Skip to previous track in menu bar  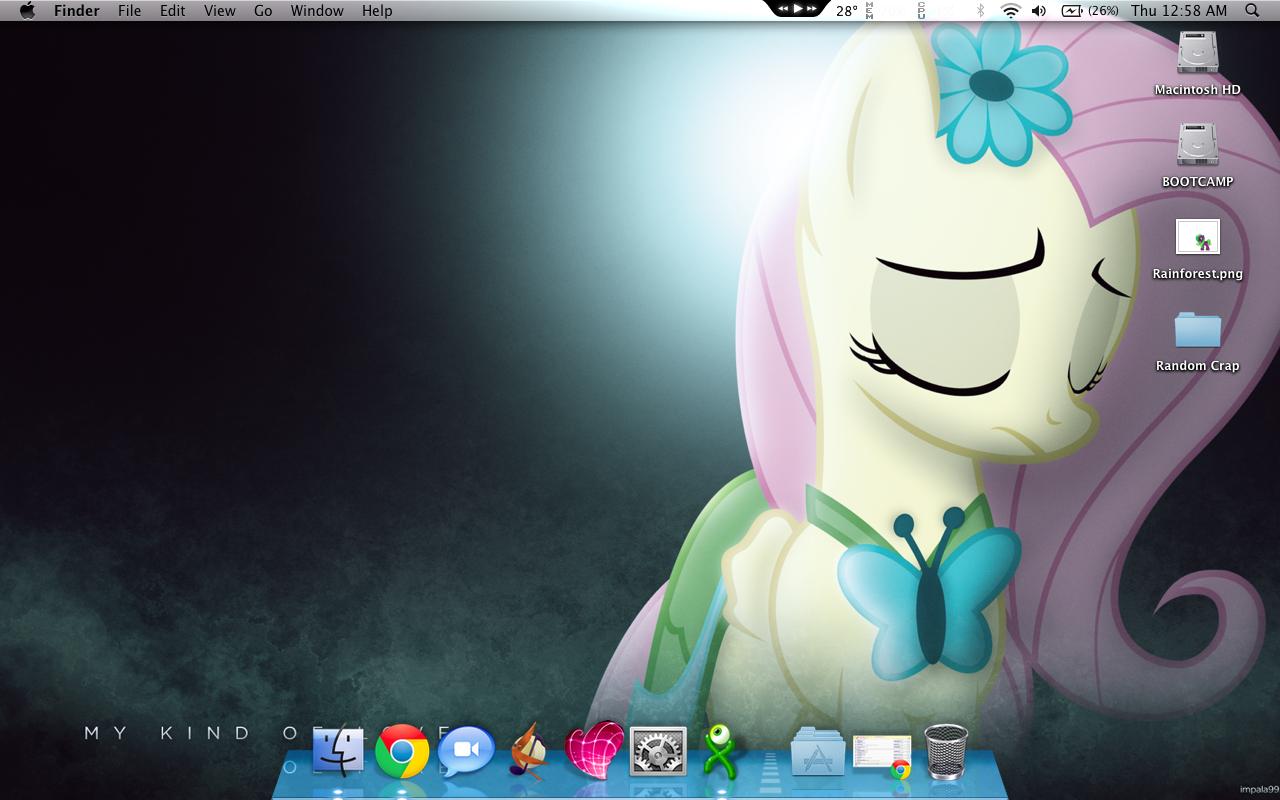click(x=782, y=9)
